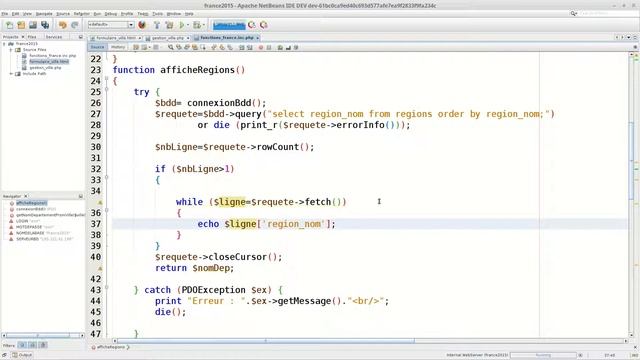Open the Window menu
Image resolution: width=640 pixels, height=360 pixels.
(x=173, y=13)
